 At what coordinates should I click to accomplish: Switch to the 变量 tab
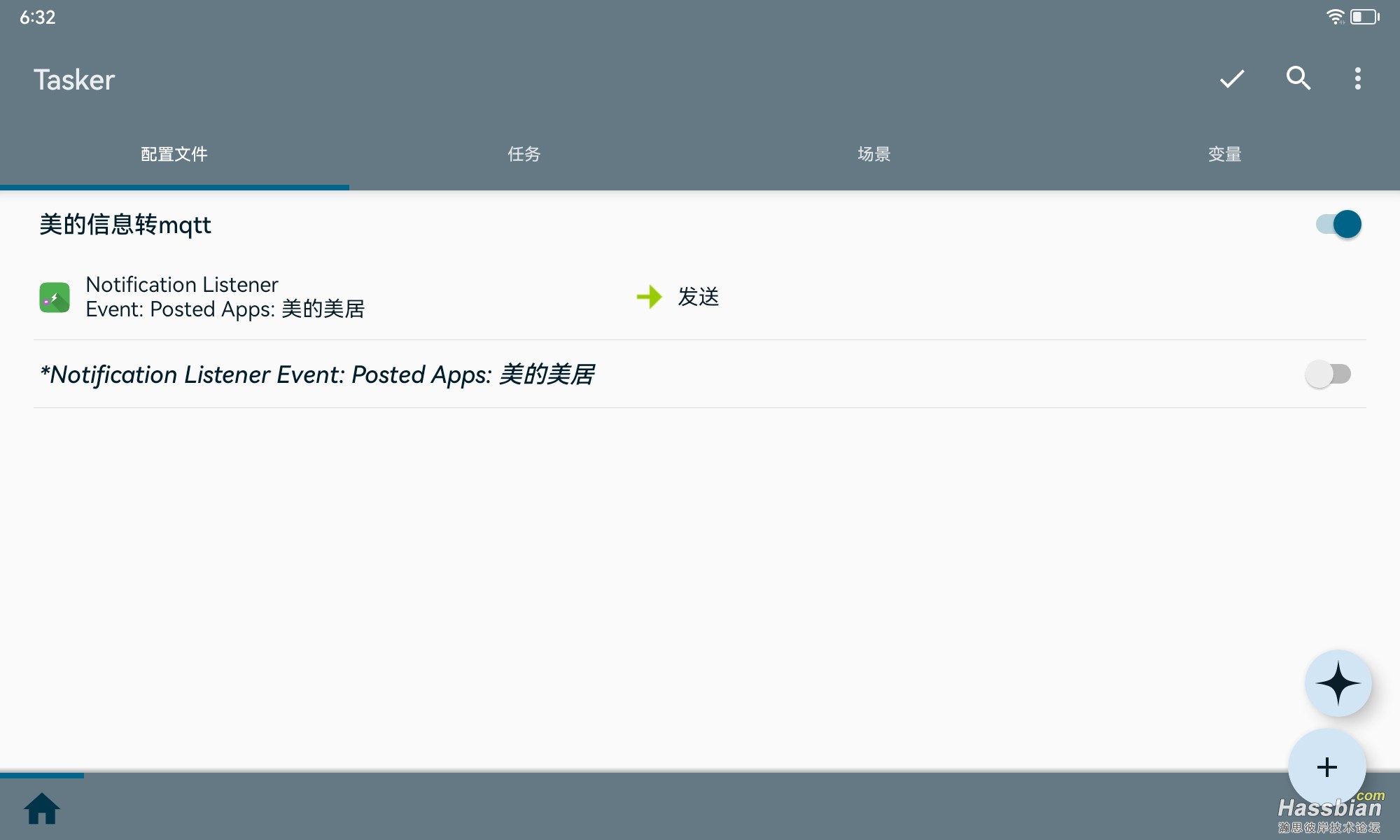[1225, 154]
